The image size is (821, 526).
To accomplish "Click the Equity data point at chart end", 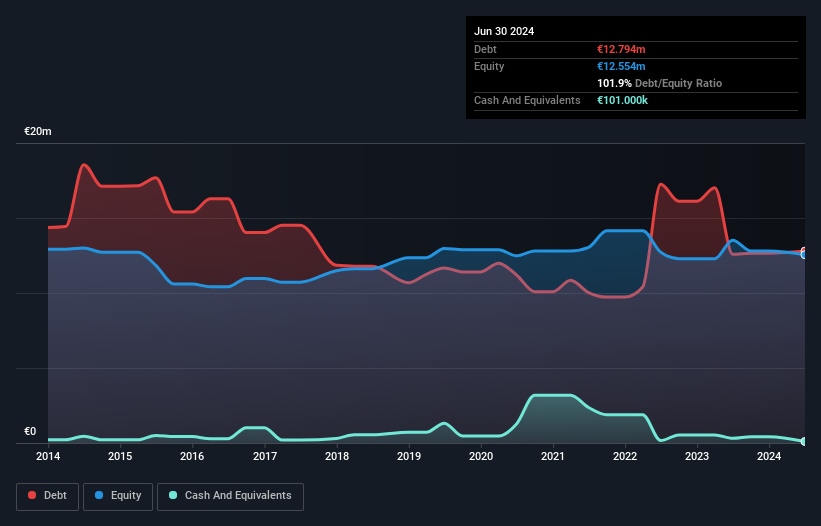I will click(x=804, y=255).
